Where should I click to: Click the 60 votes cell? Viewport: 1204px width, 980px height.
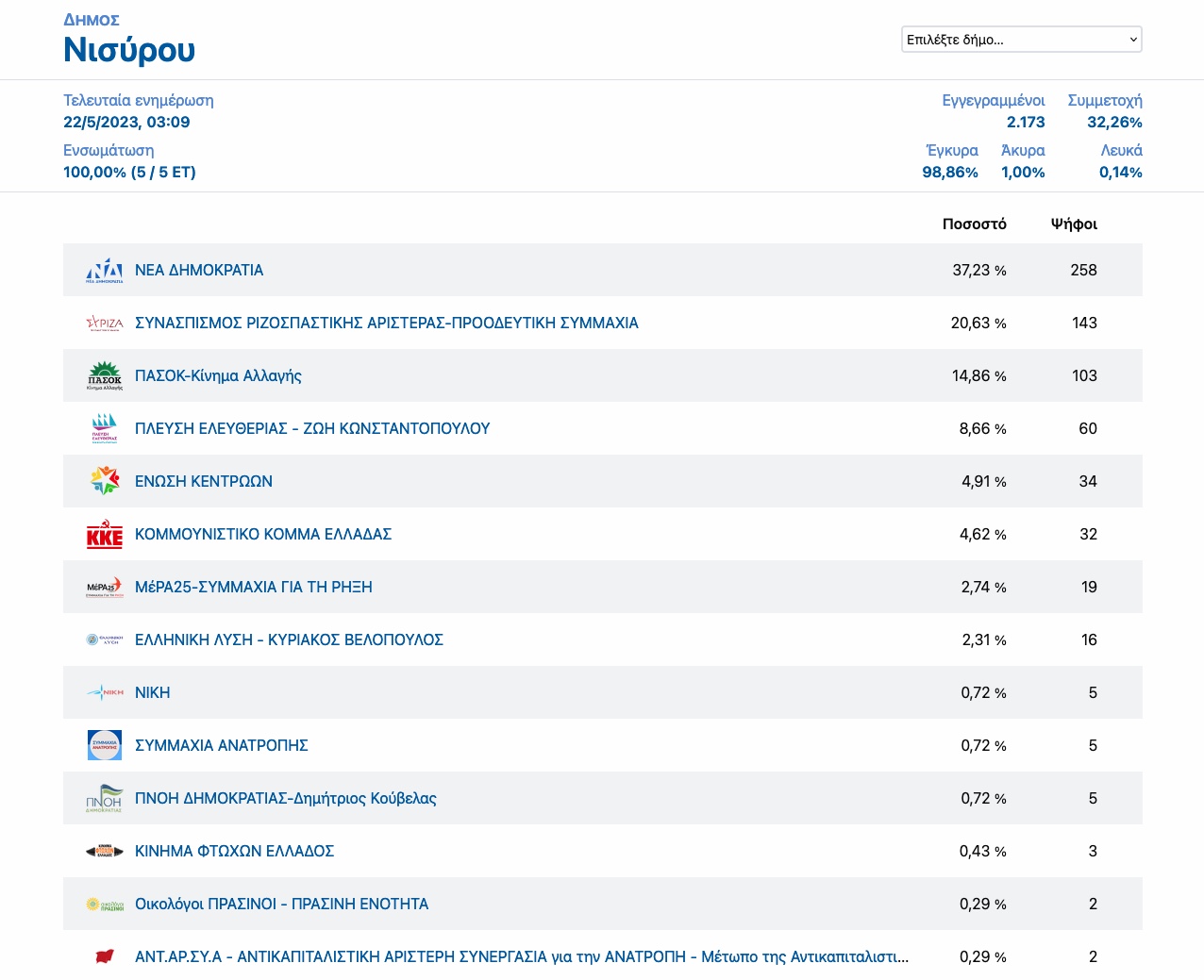point(1088,428)
